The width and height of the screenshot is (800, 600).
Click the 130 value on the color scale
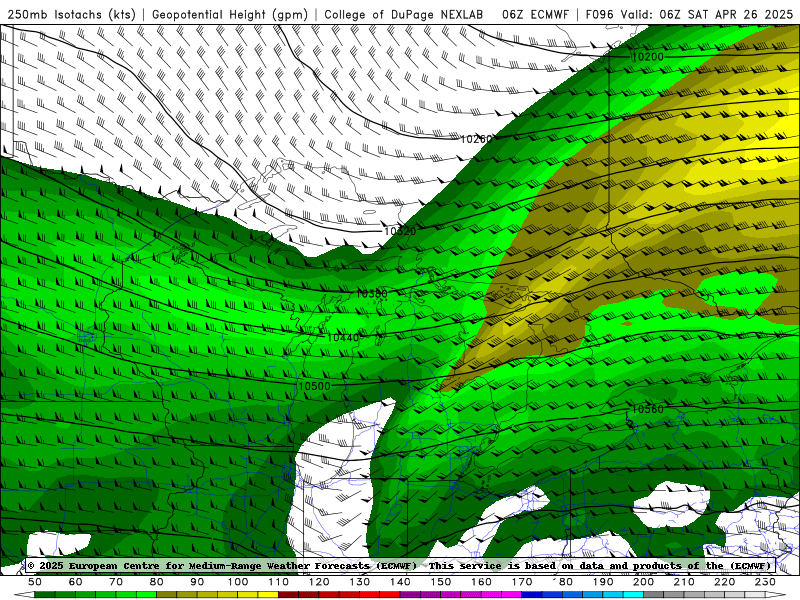359,582
